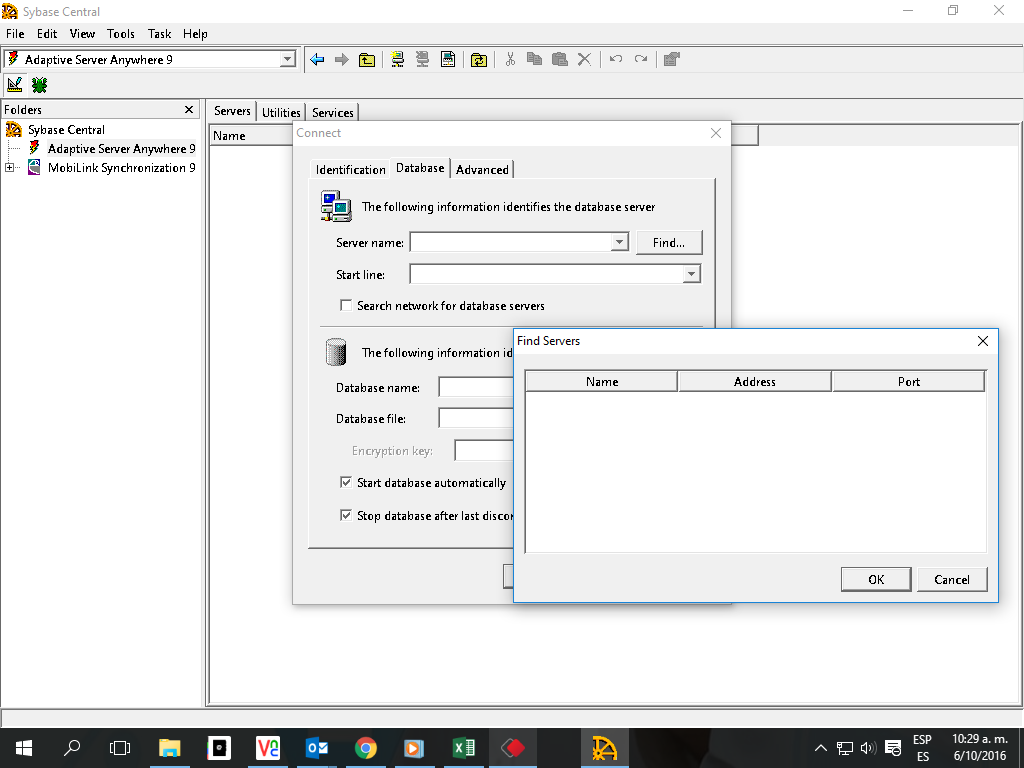The image size is (1024, 768).
Task: Click the Name column header in Servers list
Action: [x=251, y=136]
